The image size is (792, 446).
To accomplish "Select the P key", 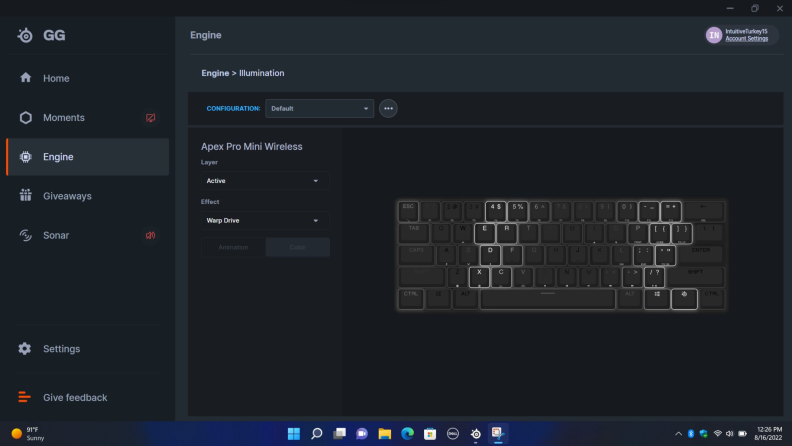I will pyautogui.click(x=638, y=233).
